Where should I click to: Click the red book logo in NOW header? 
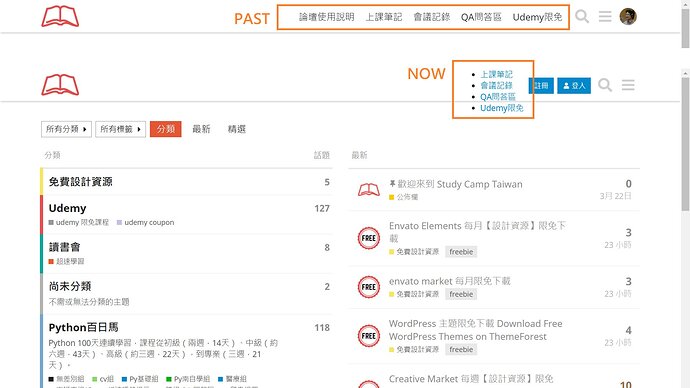(x=60, y=85)
